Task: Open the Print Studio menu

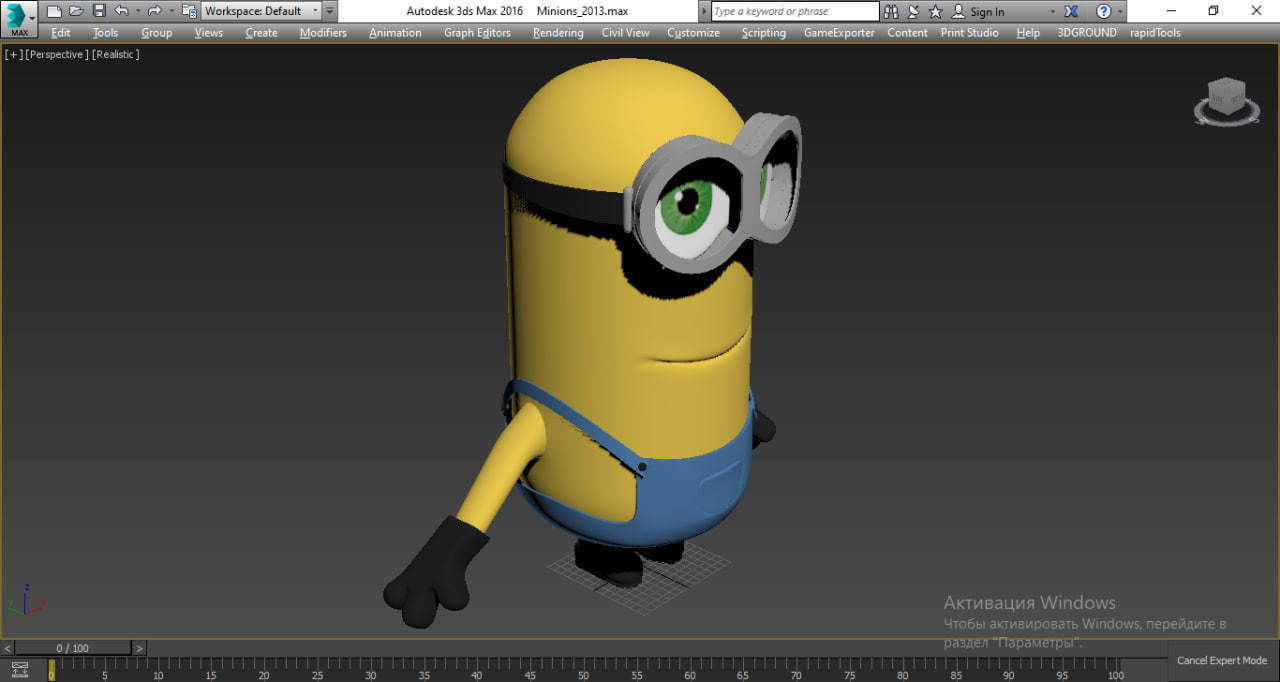Action: pyautogui.click(x=969, y=32)
